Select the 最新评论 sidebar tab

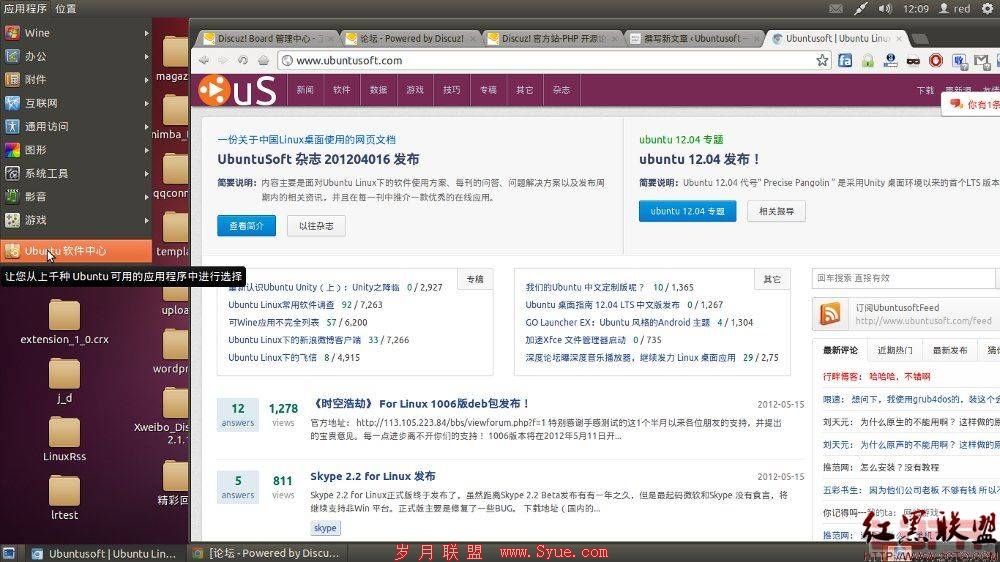(840, 350)
